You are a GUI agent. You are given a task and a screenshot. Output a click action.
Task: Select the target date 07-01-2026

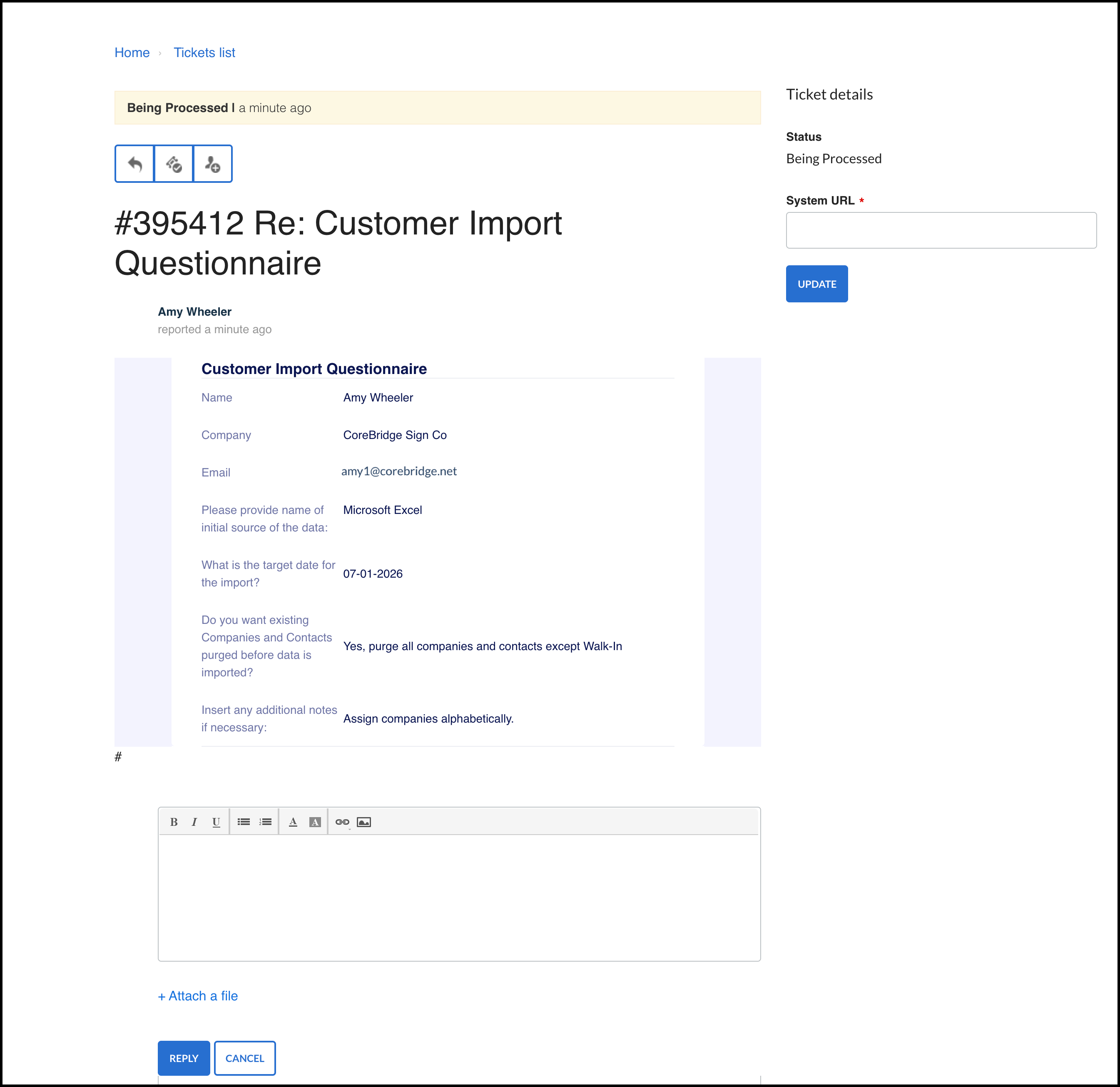coord(373,574)
